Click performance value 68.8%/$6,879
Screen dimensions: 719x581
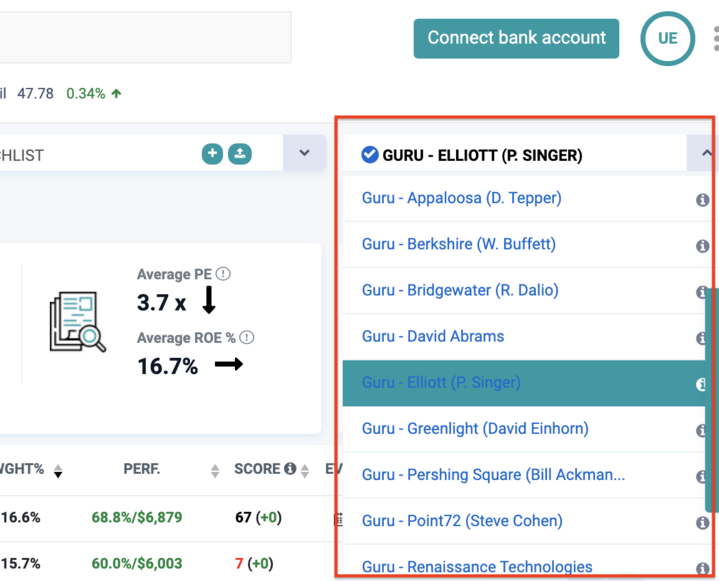pyautogui.click(x=137, y=517)
